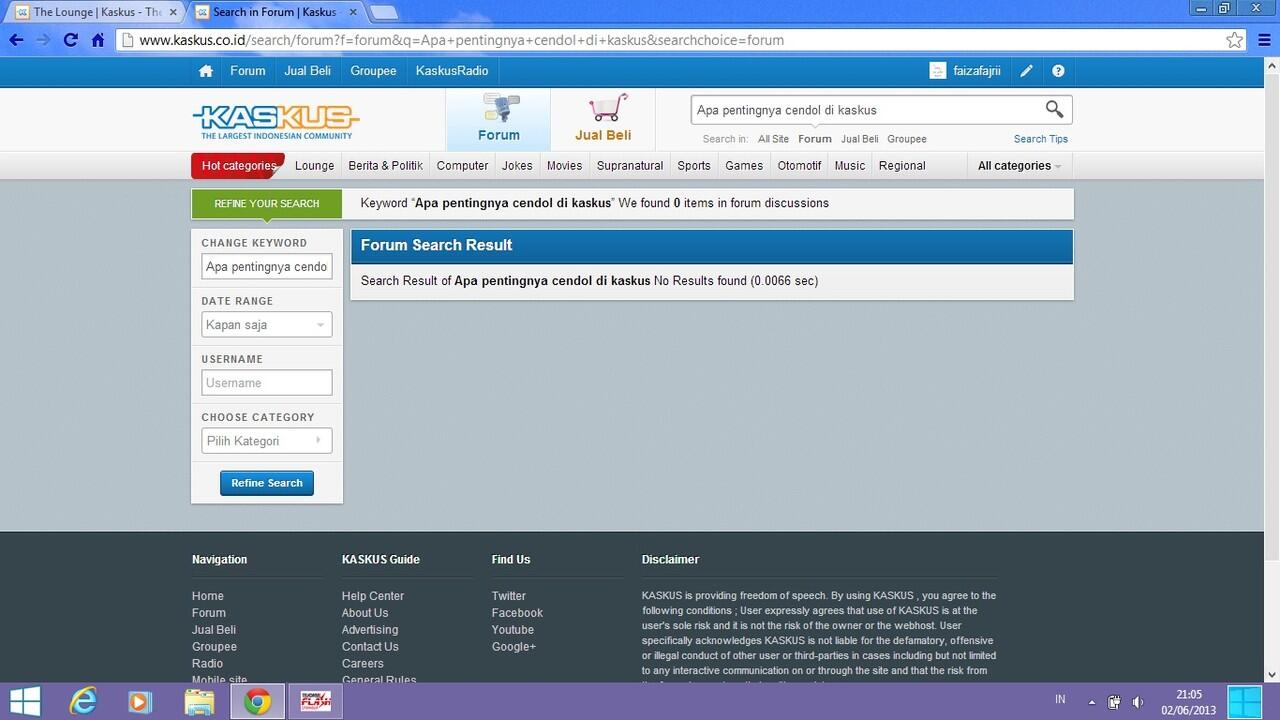Bookmark this page with the star icon
Viewport: 1280px width, 720px height.
pyautogui.click(x=1235, y=40)
